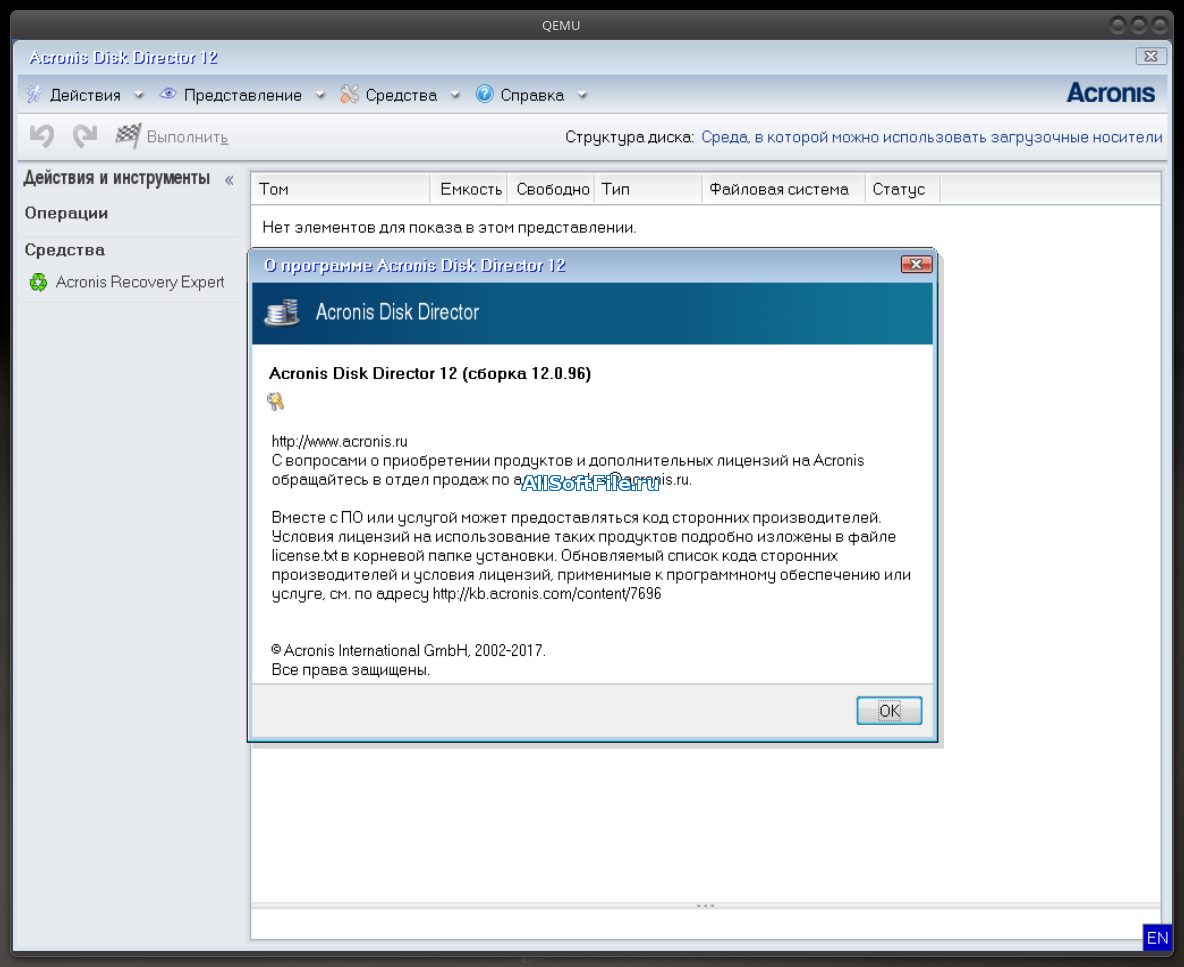Click the last QEMU window control button

coord(1160,25)
